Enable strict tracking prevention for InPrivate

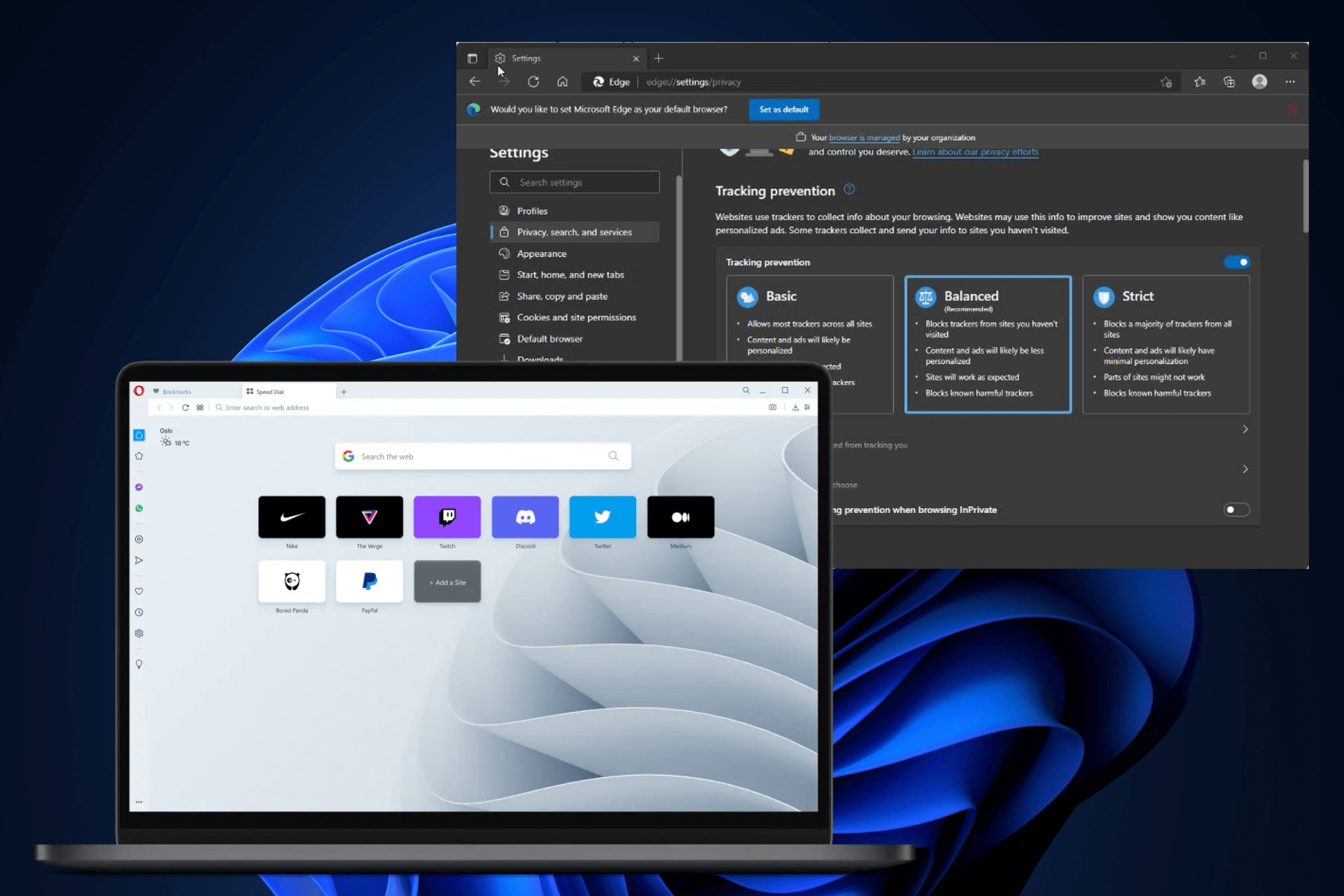(1237, 510)
